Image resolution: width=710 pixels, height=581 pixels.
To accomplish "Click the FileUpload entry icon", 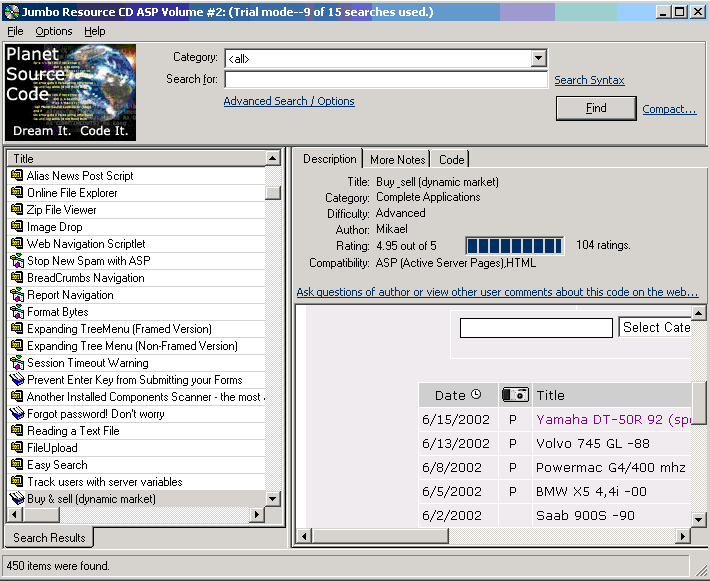I will (x=17, y=447).
